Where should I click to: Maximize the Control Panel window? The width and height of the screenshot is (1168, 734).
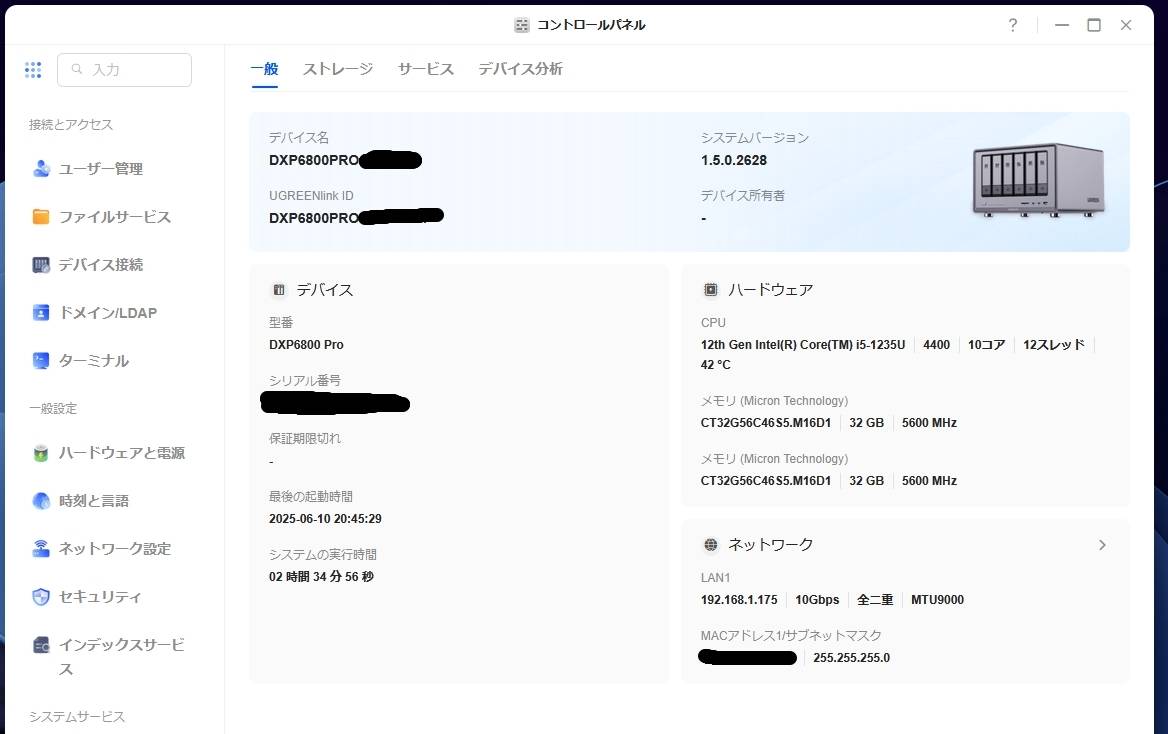pyautogui.click(x=1094, y=25)
